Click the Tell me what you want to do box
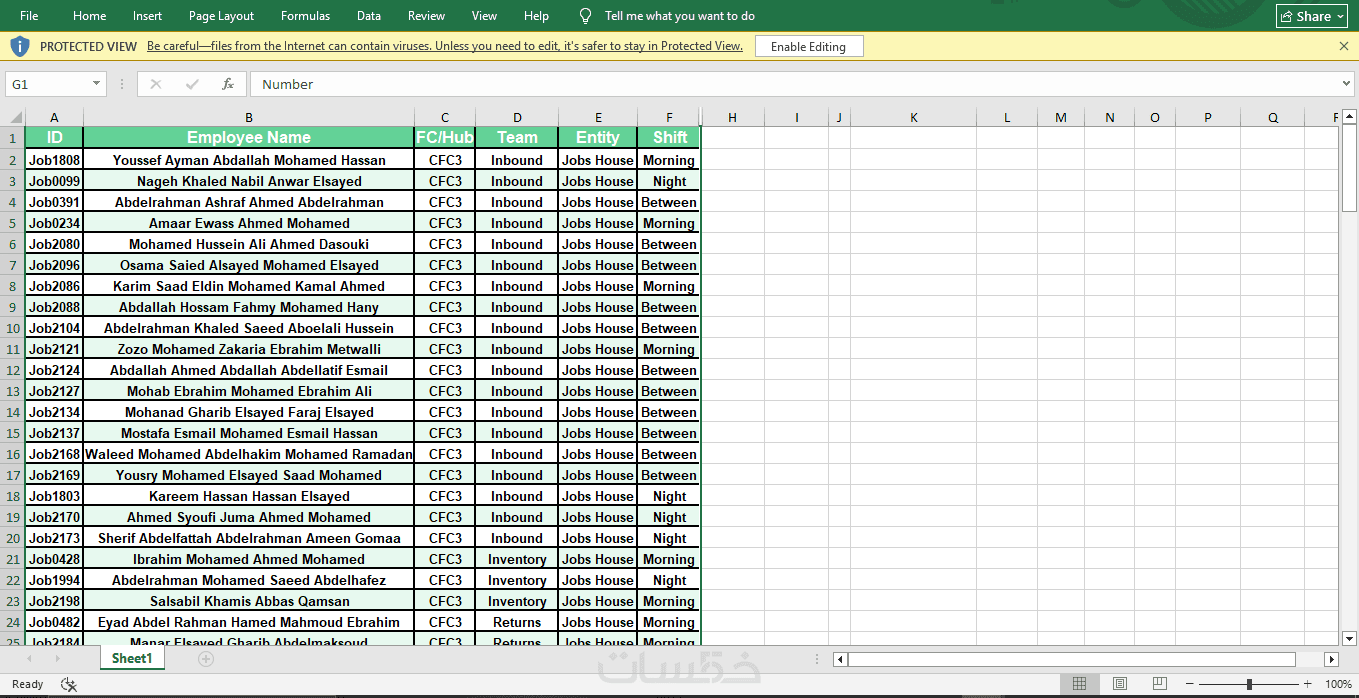 (680, 16)
